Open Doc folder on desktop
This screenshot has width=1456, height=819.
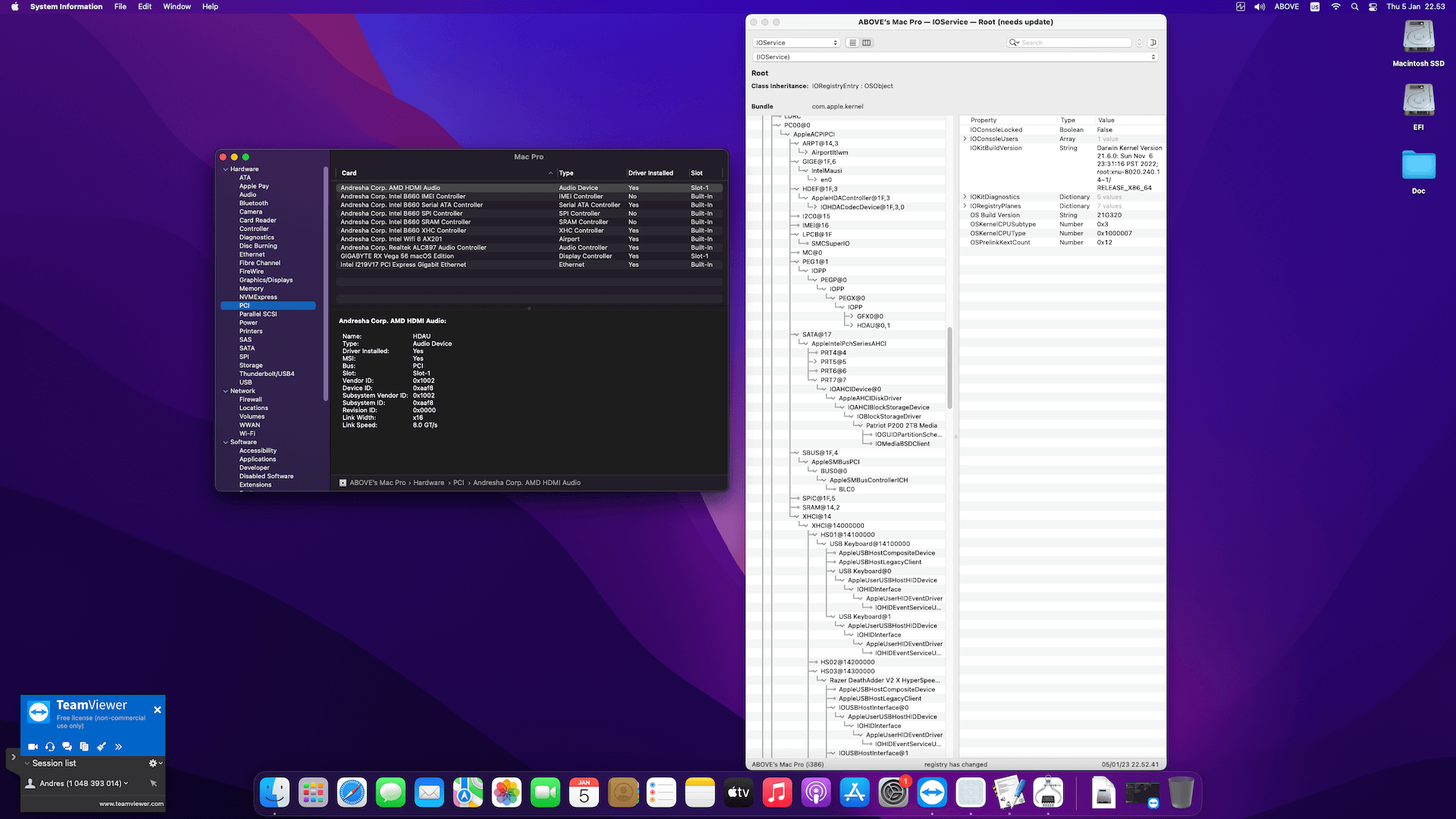pyautogui.click(x=1418, y=171)
